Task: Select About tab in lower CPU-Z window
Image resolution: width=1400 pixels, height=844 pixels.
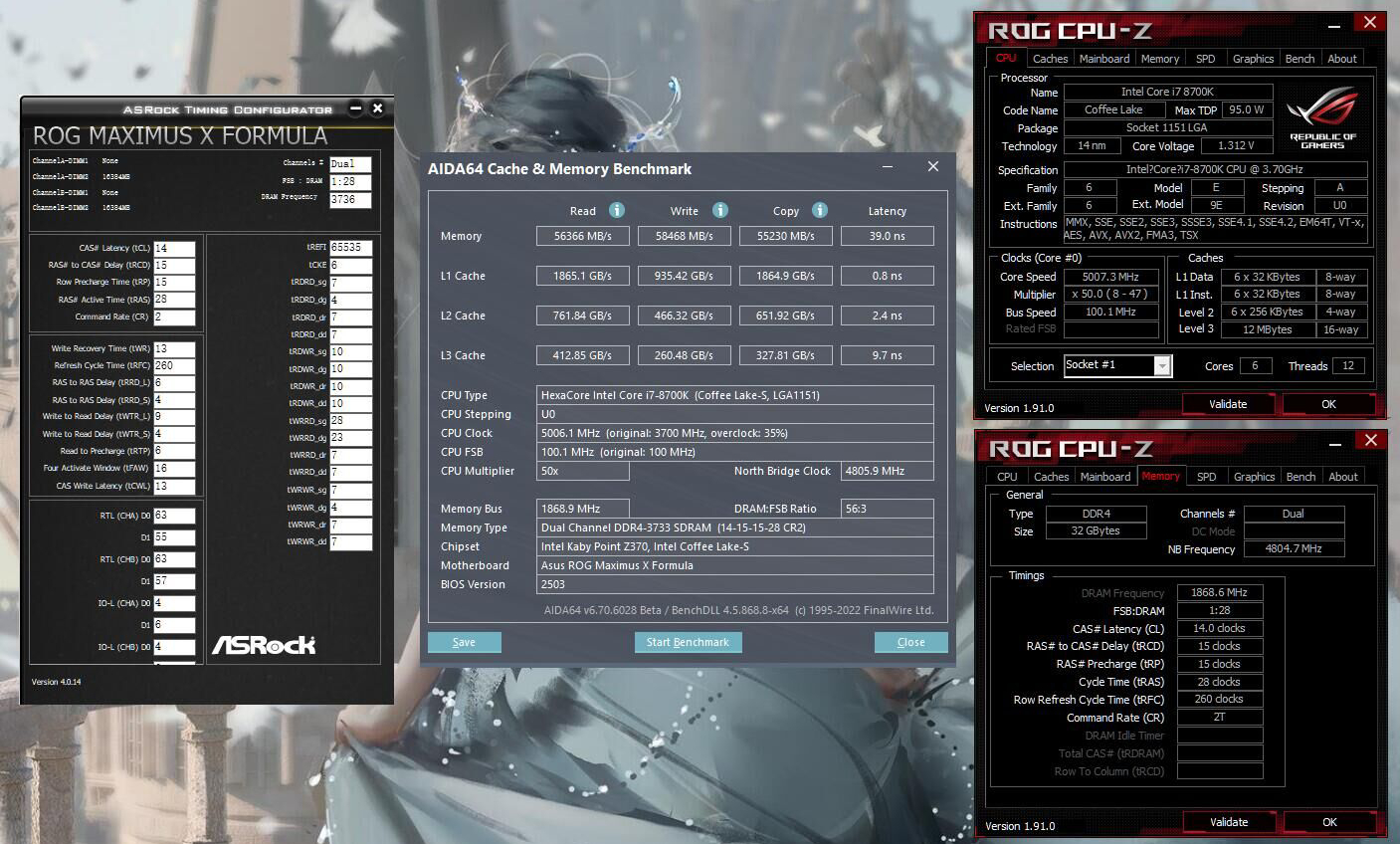Action: pyautogui.click(x=1343, y=477)
